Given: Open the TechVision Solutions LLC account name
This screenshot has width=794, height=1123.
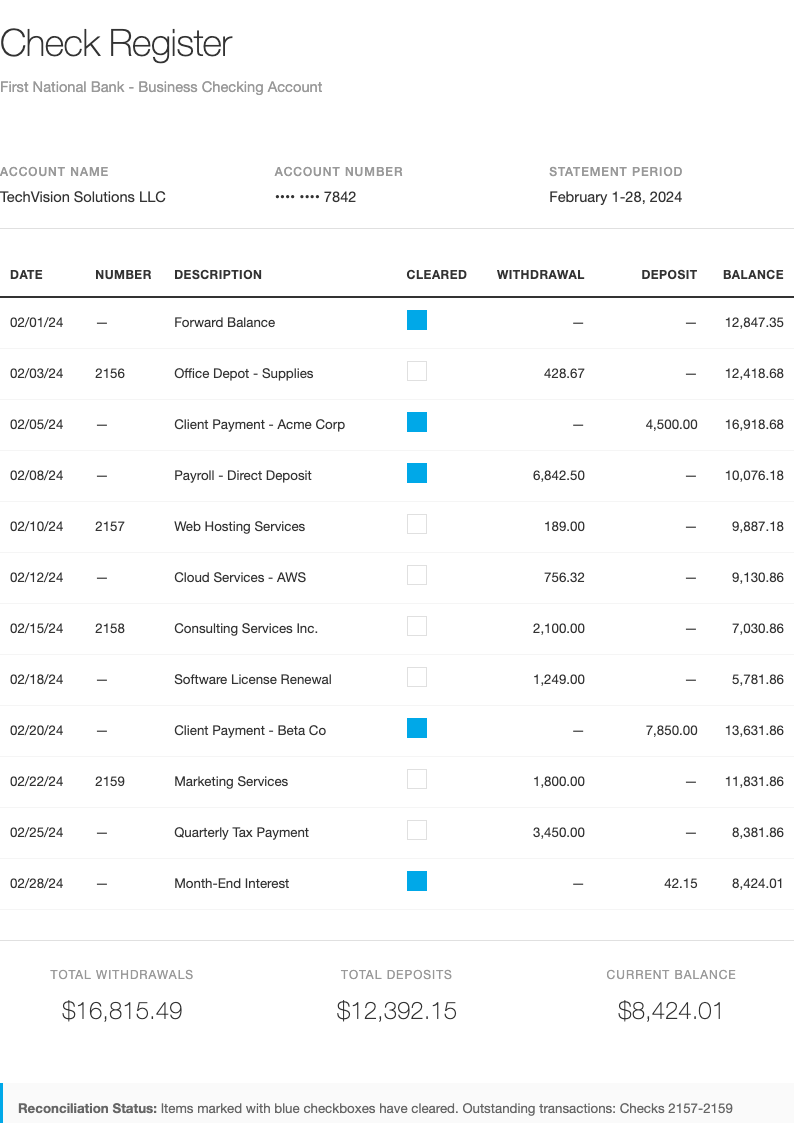Looking at the screenshot, I should click(82, 197).
